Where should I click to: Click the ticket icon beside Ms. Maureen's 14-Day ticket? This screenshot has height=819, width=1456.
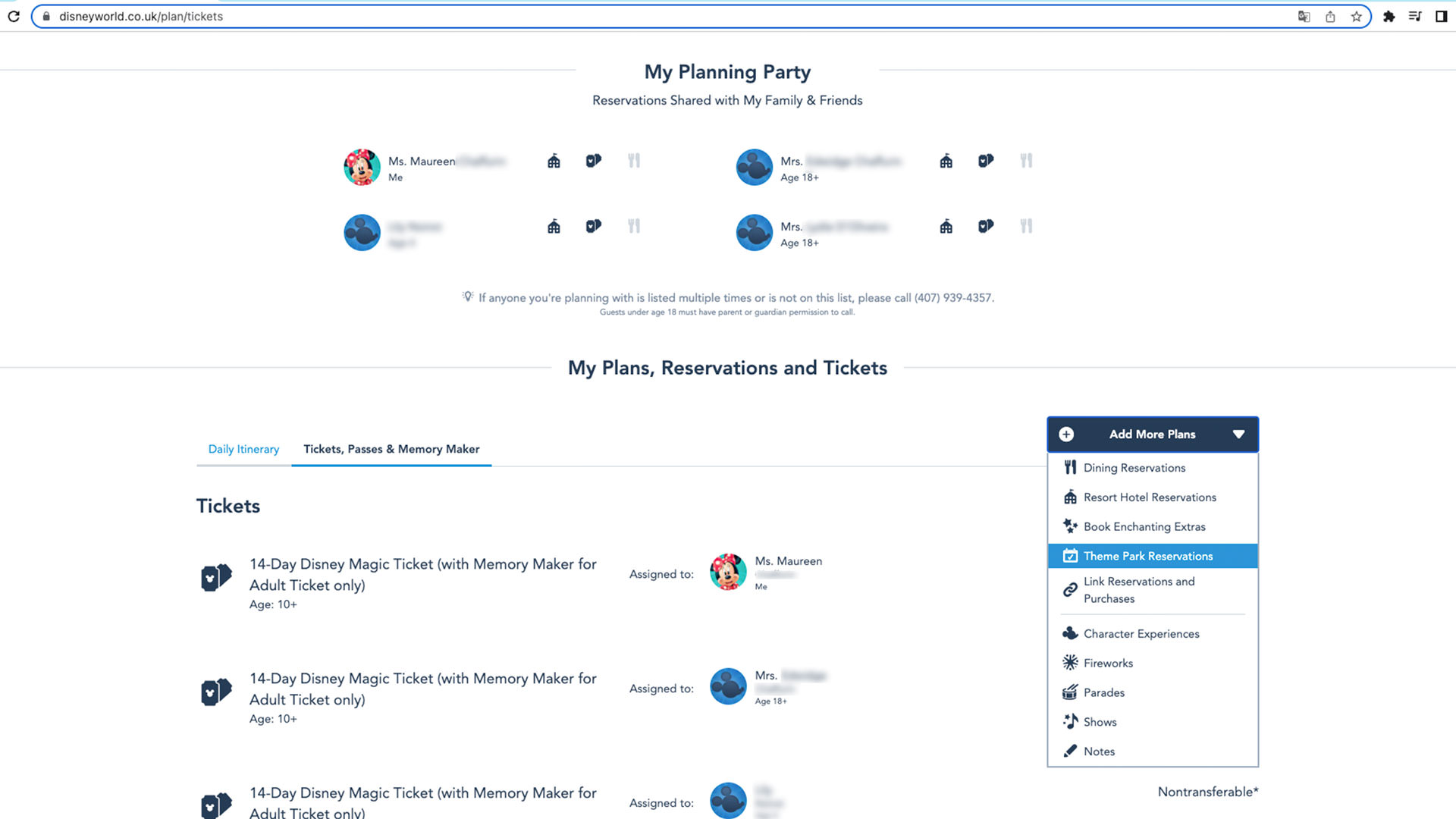coord(216,577)
